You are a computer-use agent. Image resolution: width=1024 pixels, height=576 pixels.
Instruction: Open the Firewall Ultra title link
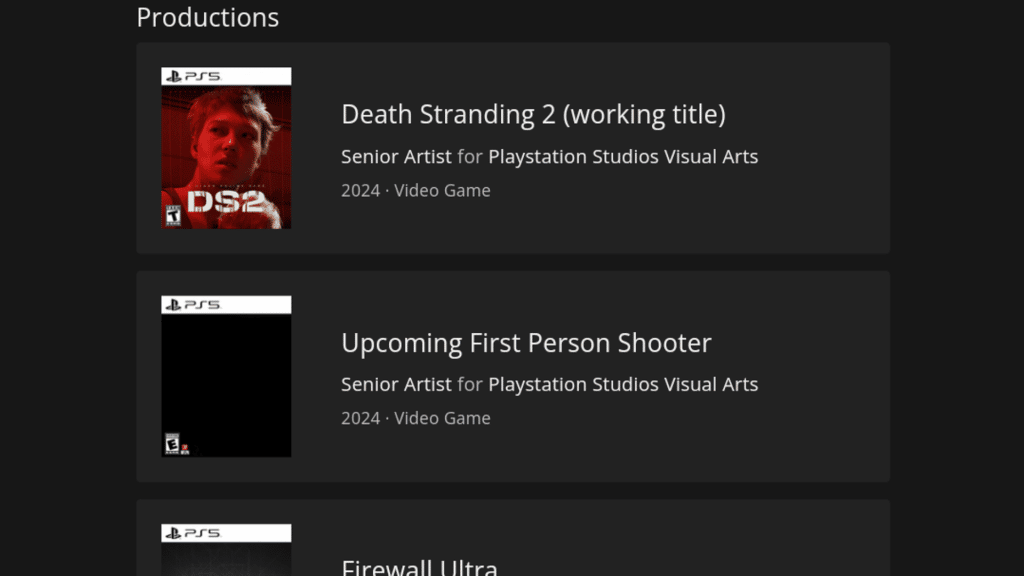[419, 567]
